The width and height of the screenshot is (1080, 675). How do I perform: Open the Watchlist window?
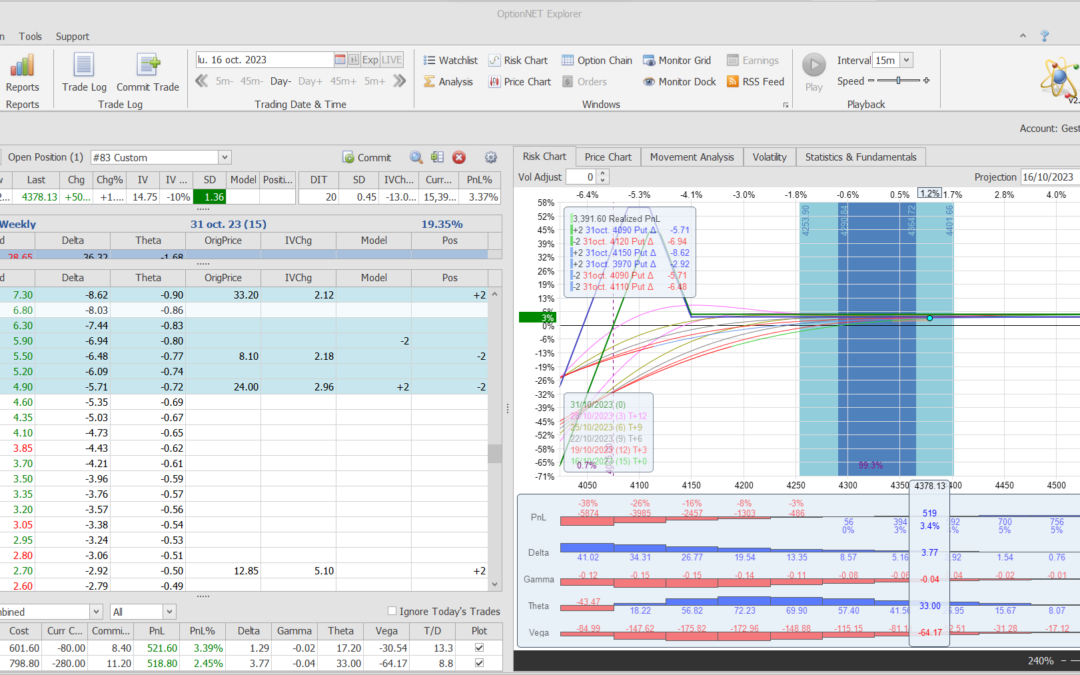[450, 60]
